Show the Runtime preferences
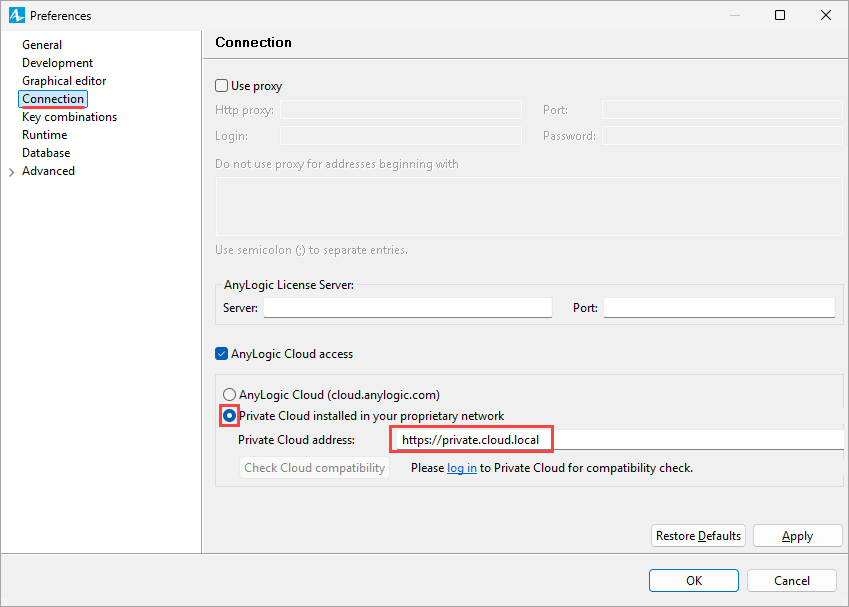The image size is (849, 607). click(x=44, y=135)
